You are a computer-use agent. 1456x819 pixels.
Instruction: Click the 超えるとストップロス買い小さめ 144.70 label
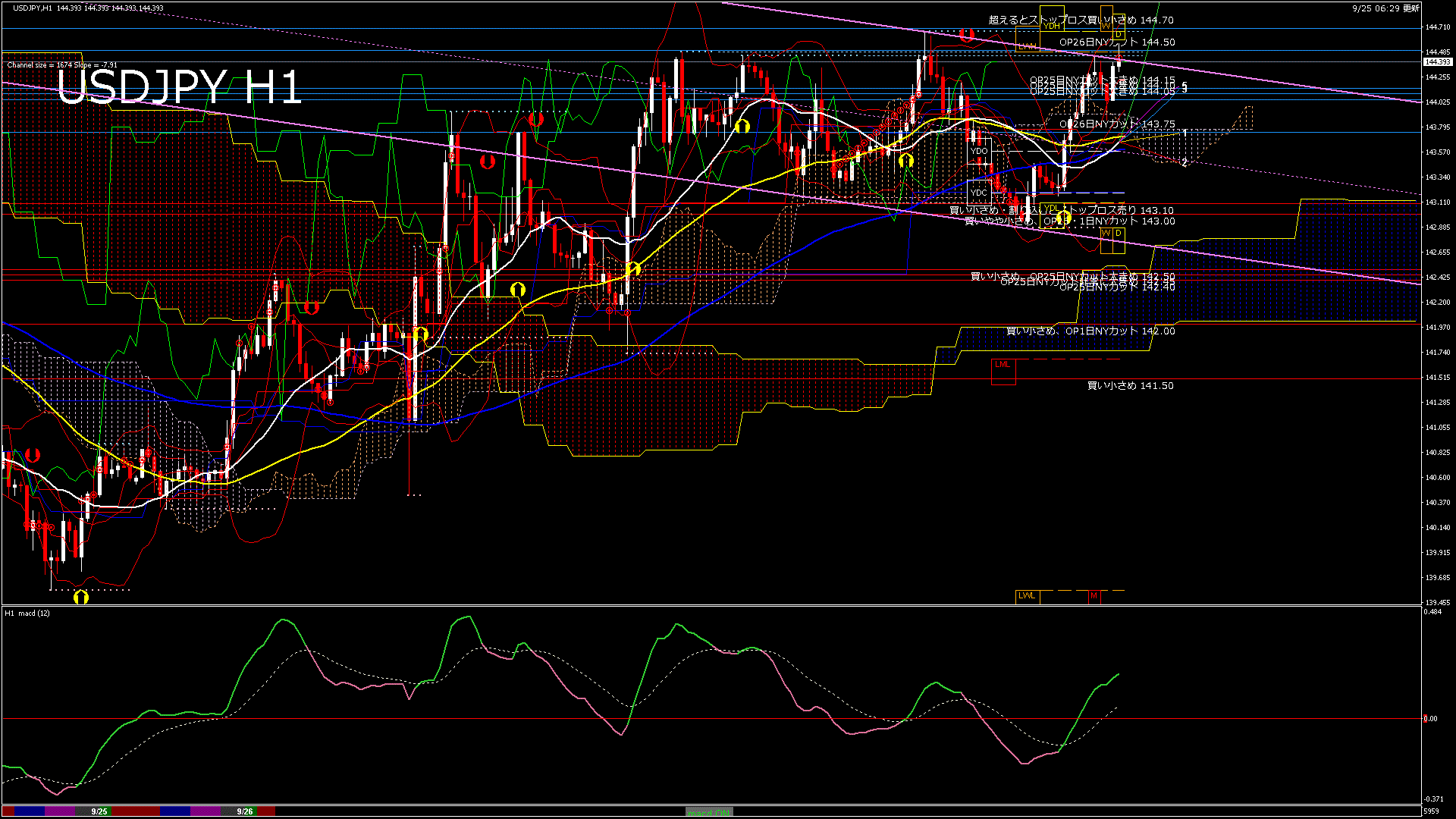coord(1081,20)
